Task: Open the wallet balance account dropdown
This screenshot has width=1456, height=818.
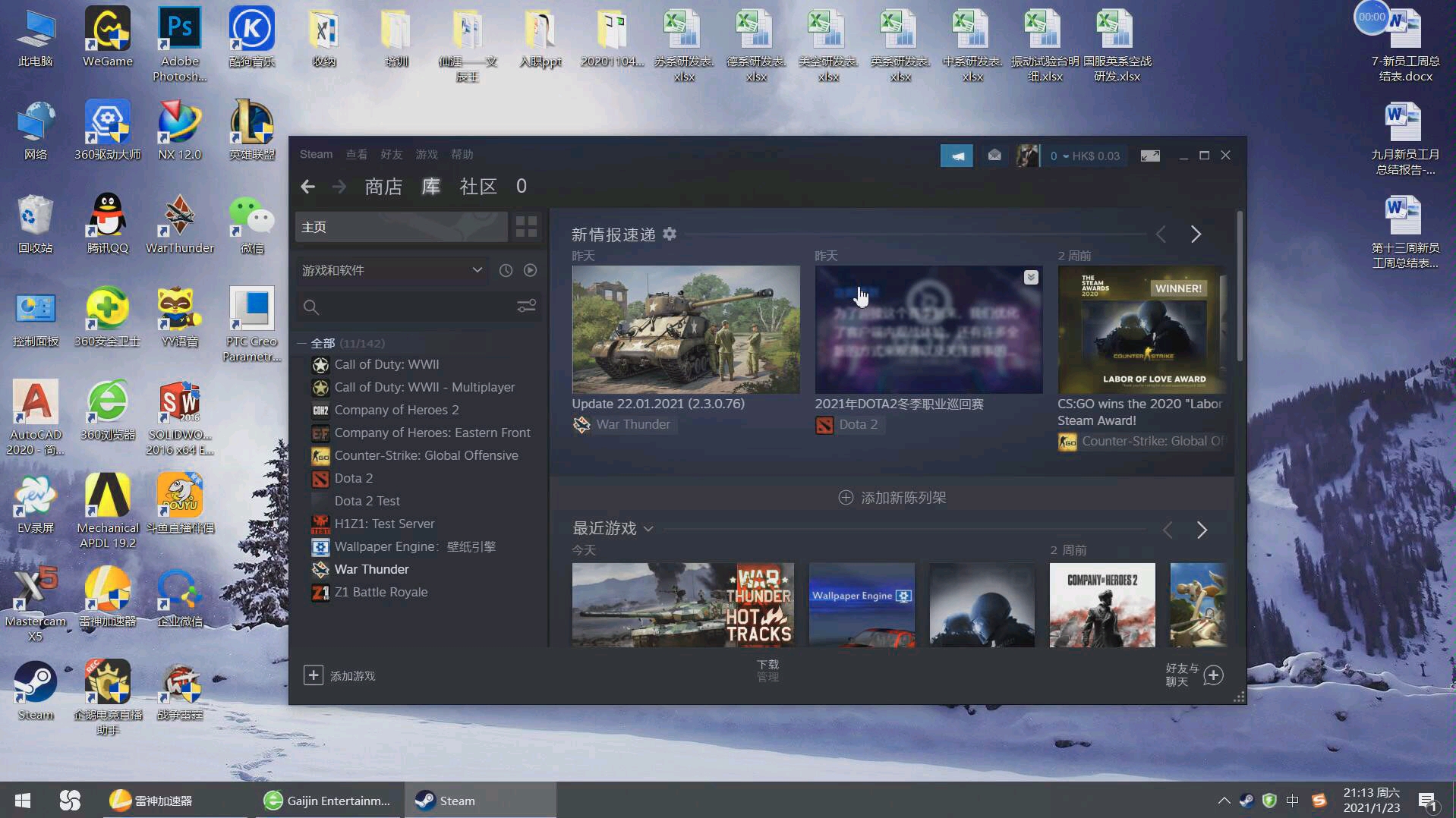Action: coord(1085,156)
